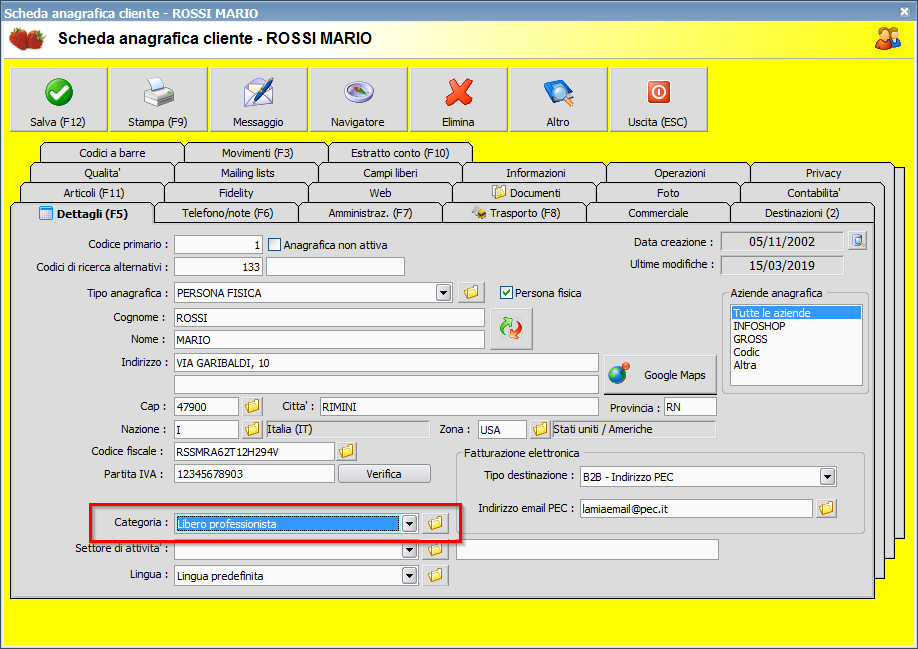This screenshot has width=918, height=649.
Task: Open the folder lookup beside Categoria
Action: 435,523
